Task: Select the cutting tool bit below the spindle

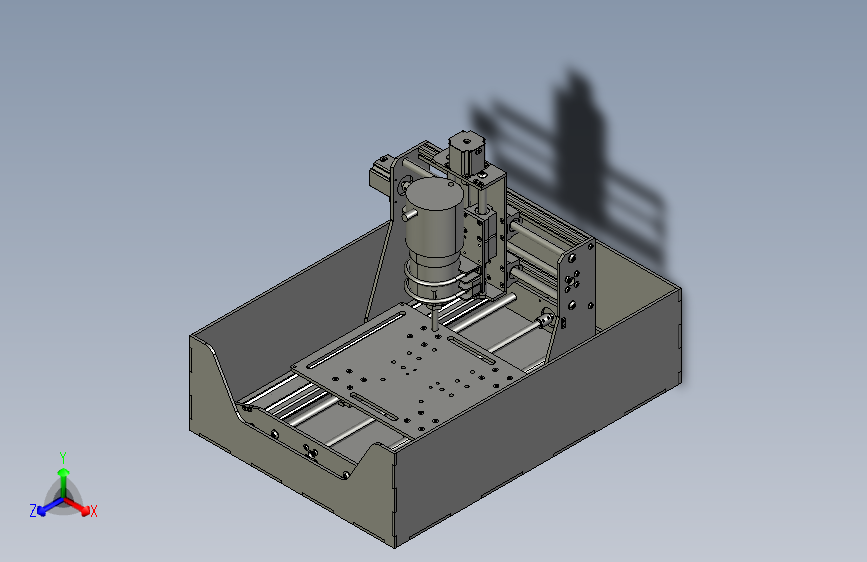Action: (435, 318)
